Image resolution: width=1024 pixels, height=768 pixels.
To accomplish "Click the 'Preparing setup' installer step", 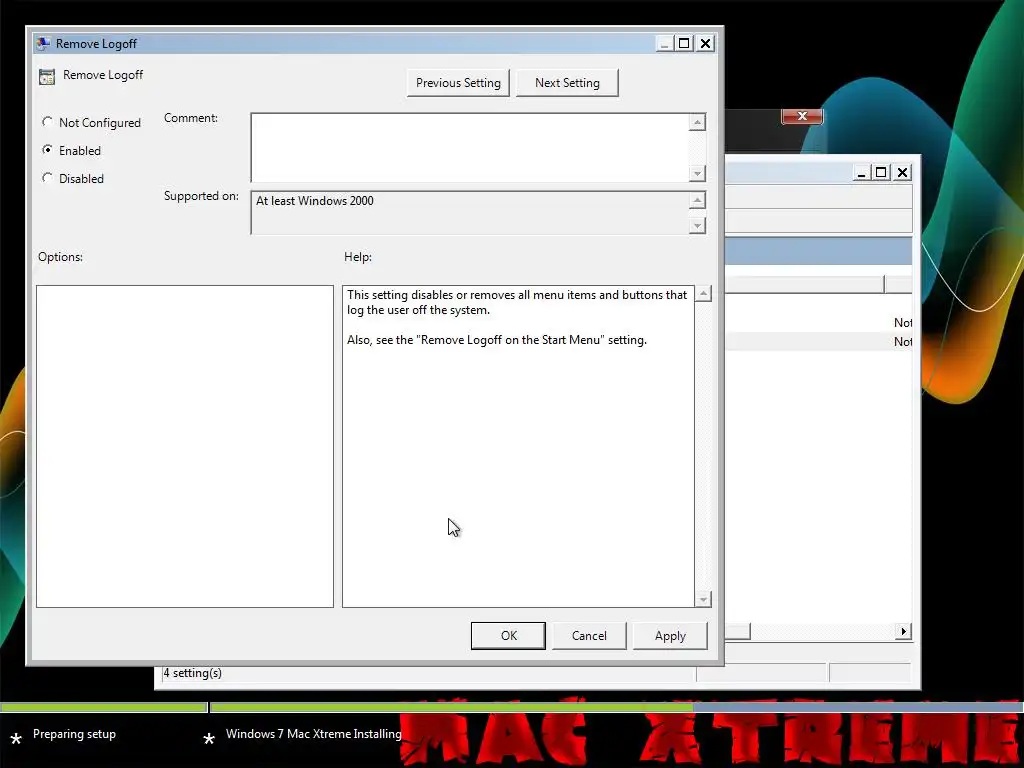I will (x=74, y=734).
